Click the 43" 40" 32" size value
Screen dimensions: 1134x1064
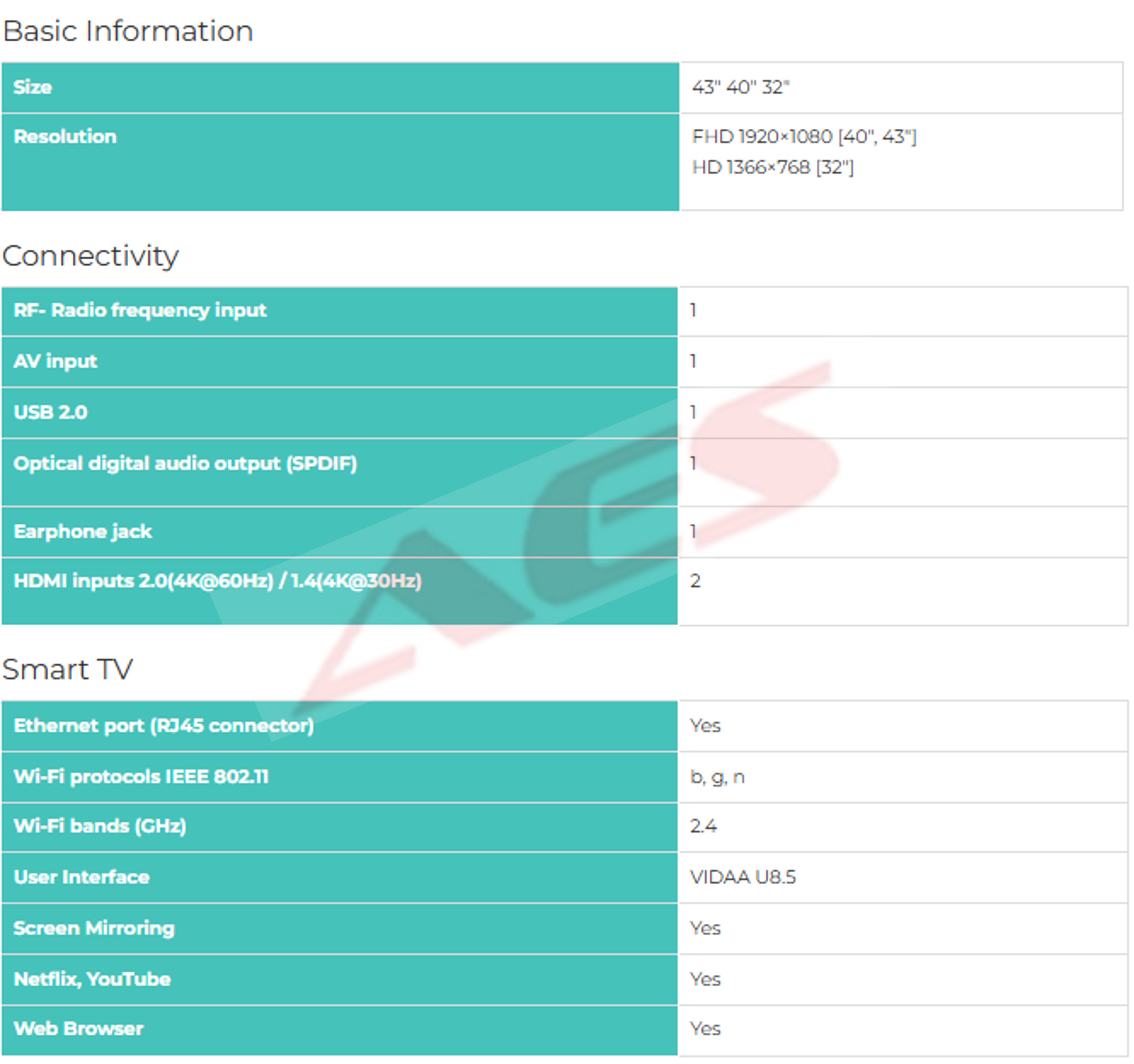pyautogui.click(x=740, y=87)
